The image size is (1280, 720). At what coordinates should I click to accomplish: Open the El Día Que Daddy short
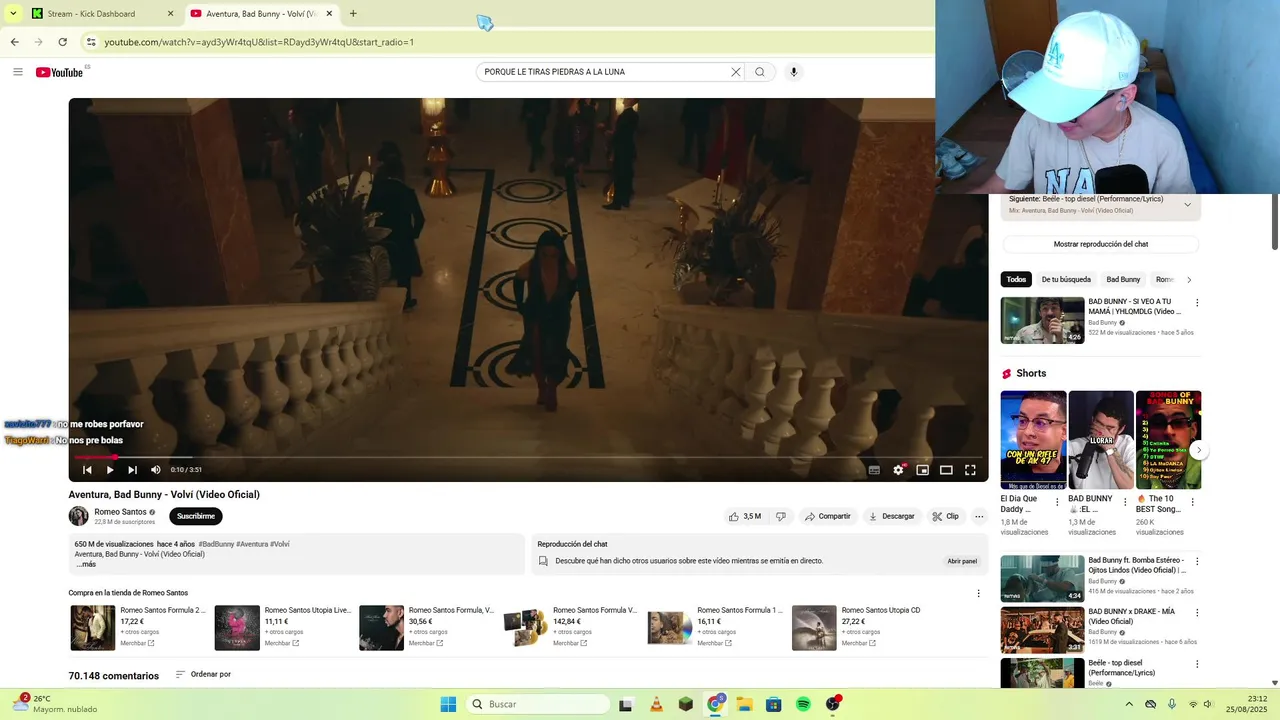[x=1033, y=440]
